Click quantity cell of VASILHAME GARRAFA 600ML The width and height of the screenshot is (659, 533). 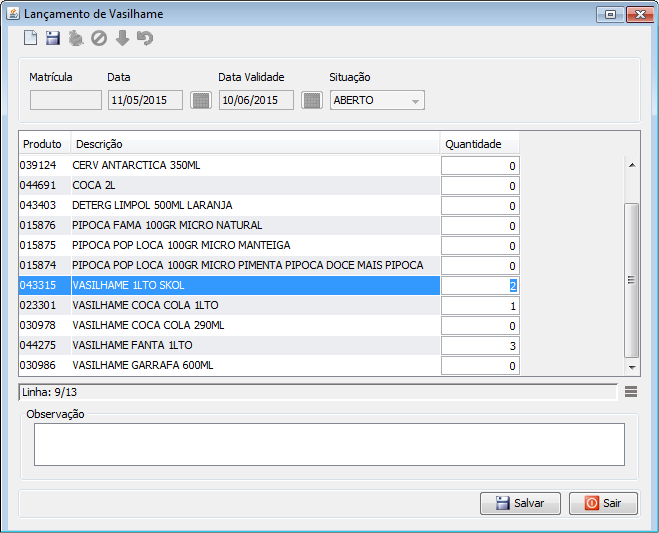click(480, 366)
